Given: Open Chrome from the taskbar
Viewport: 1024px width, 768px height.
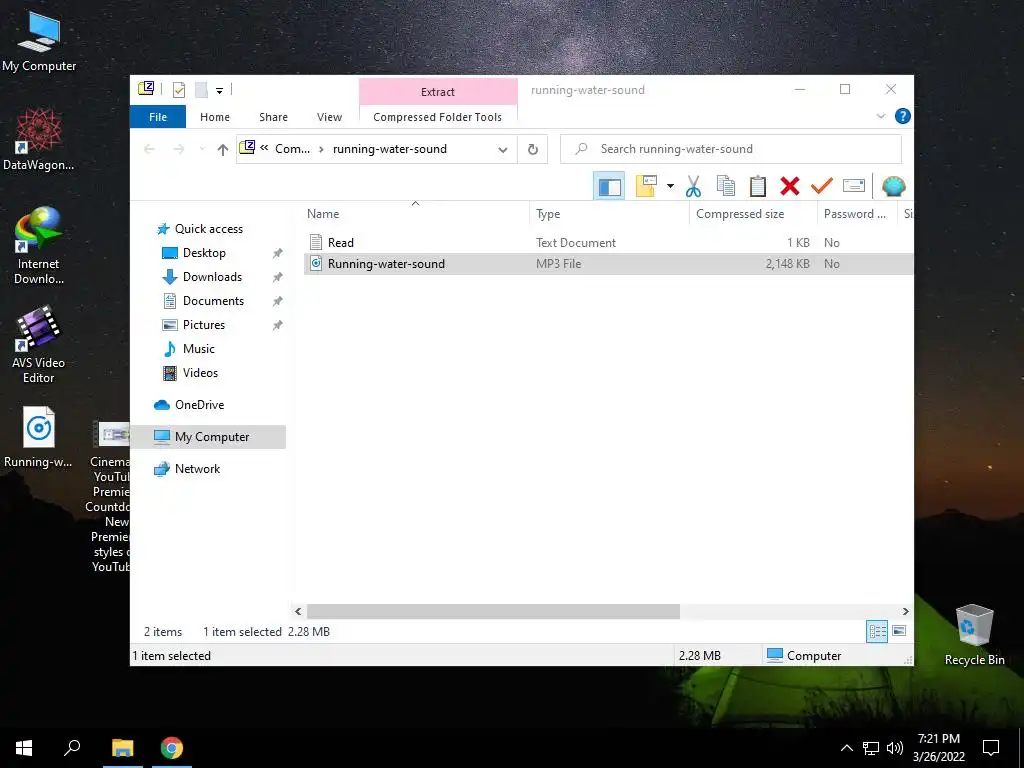Looking at the screenshot, I should pos(172,748).
